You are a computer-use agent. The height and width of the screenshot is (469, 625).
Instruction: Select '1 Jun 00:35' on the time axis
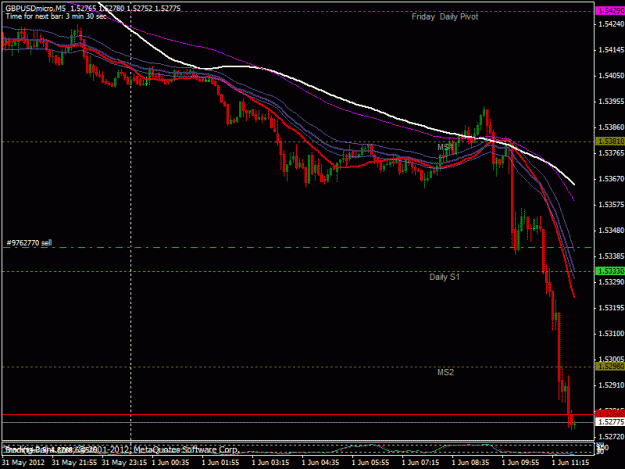click(x=170, y=463)
